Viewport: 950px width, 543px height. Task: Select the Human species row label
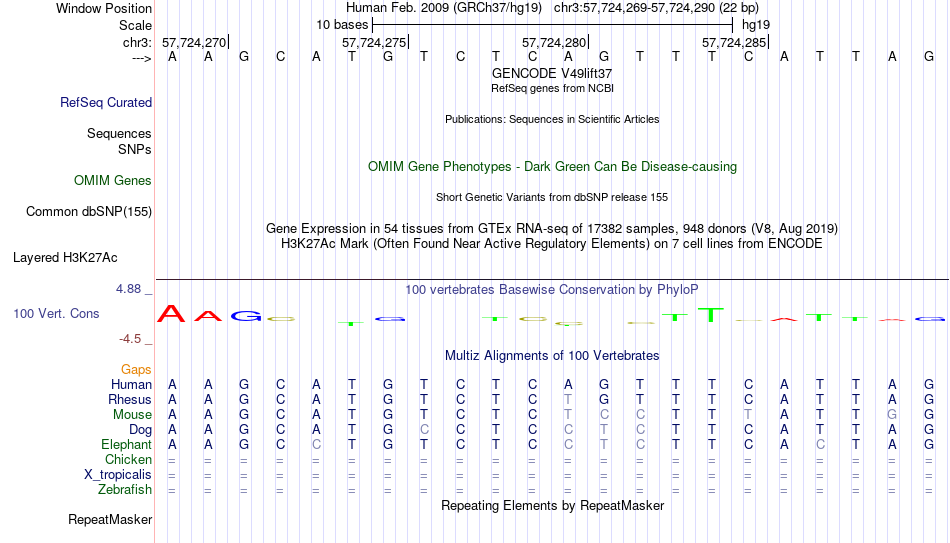coord(131,385)
